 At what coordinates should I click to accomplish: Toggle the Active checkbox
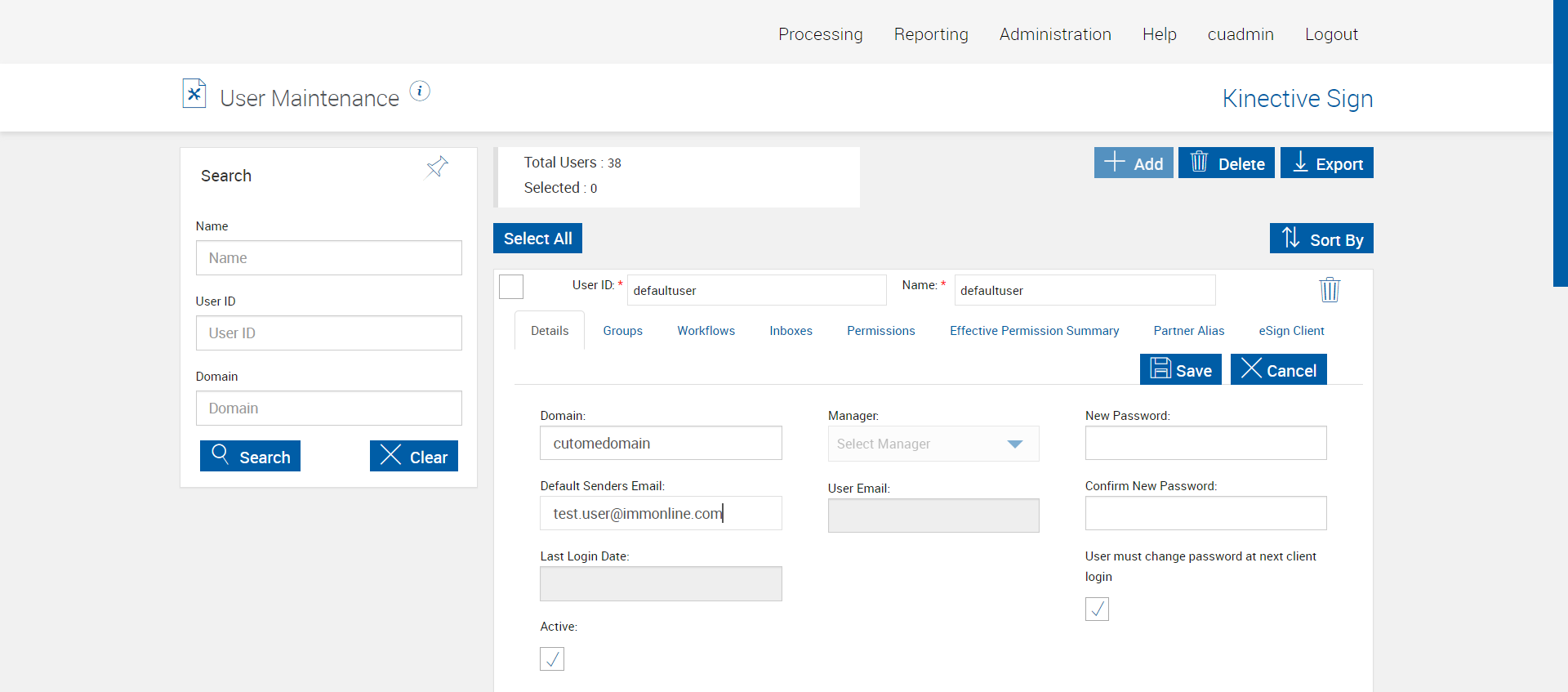tap(552, 659)
